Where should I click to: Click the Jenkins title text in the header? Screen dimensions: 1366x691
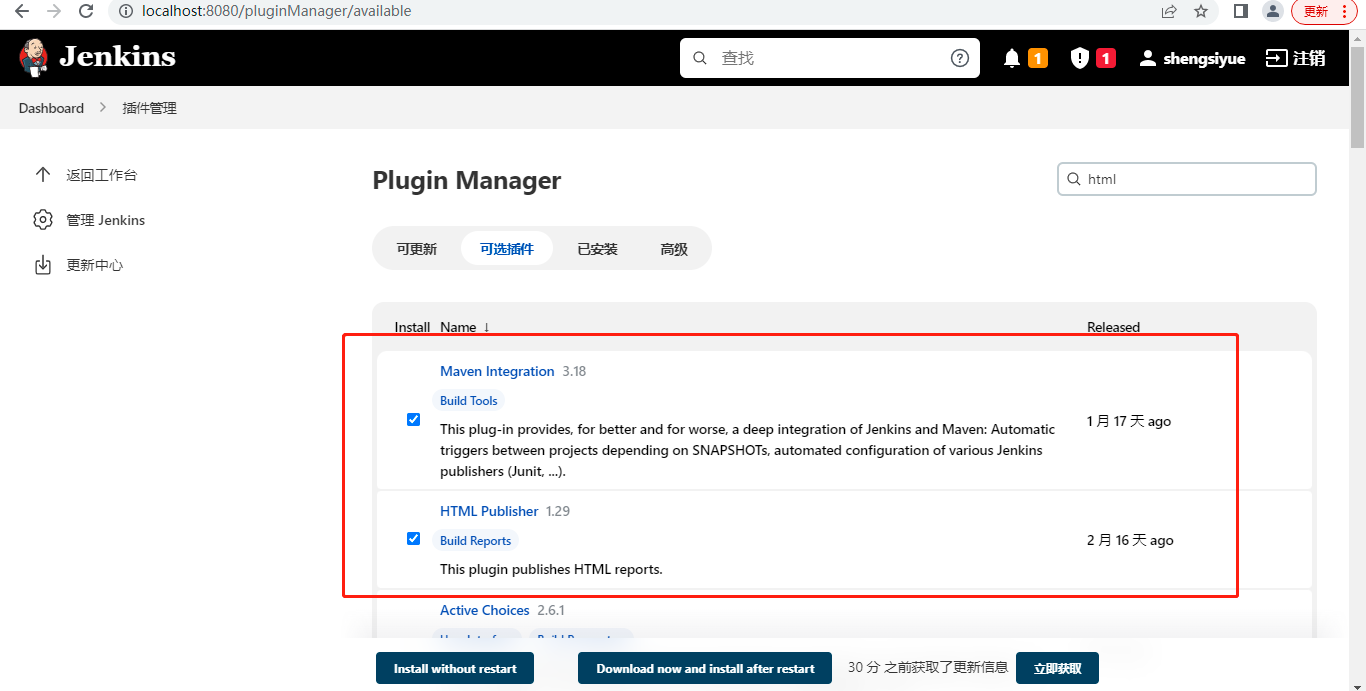(x=117, y=57)
